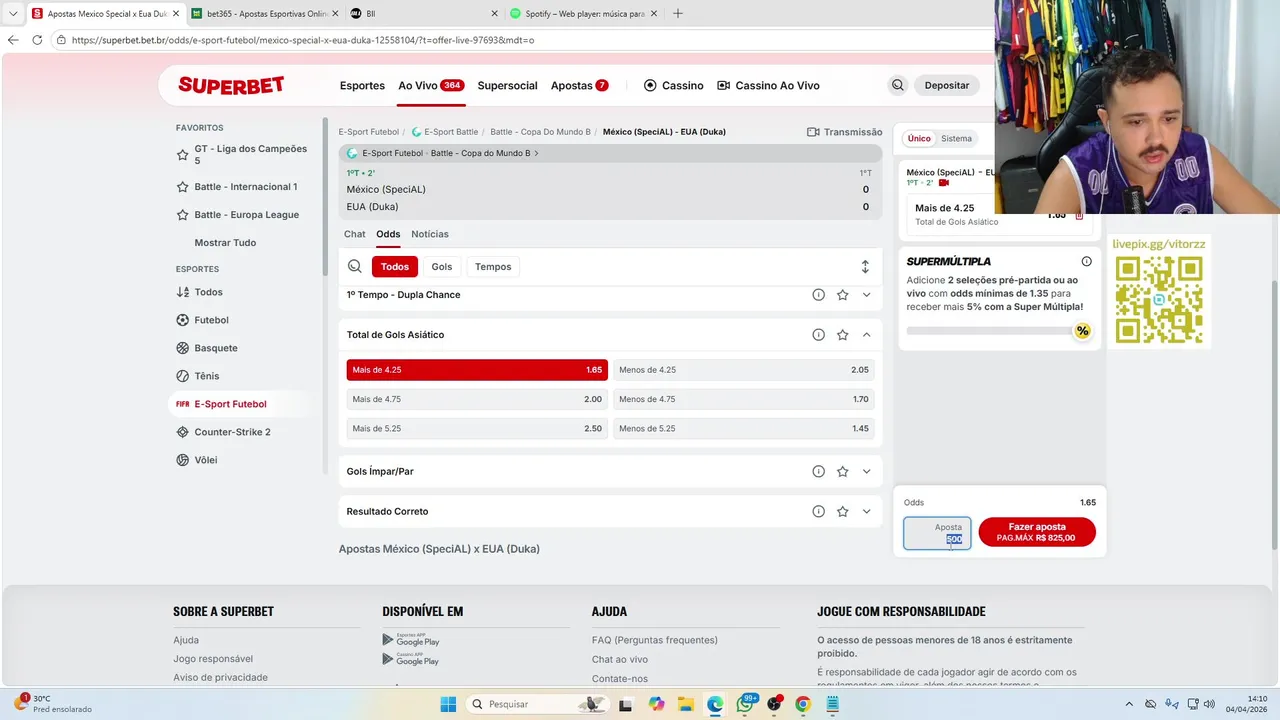The height and width of the screenshot is (720, 1280).
Task: Switch bet slip to Sistema mode
Action: tap(956, 139)
